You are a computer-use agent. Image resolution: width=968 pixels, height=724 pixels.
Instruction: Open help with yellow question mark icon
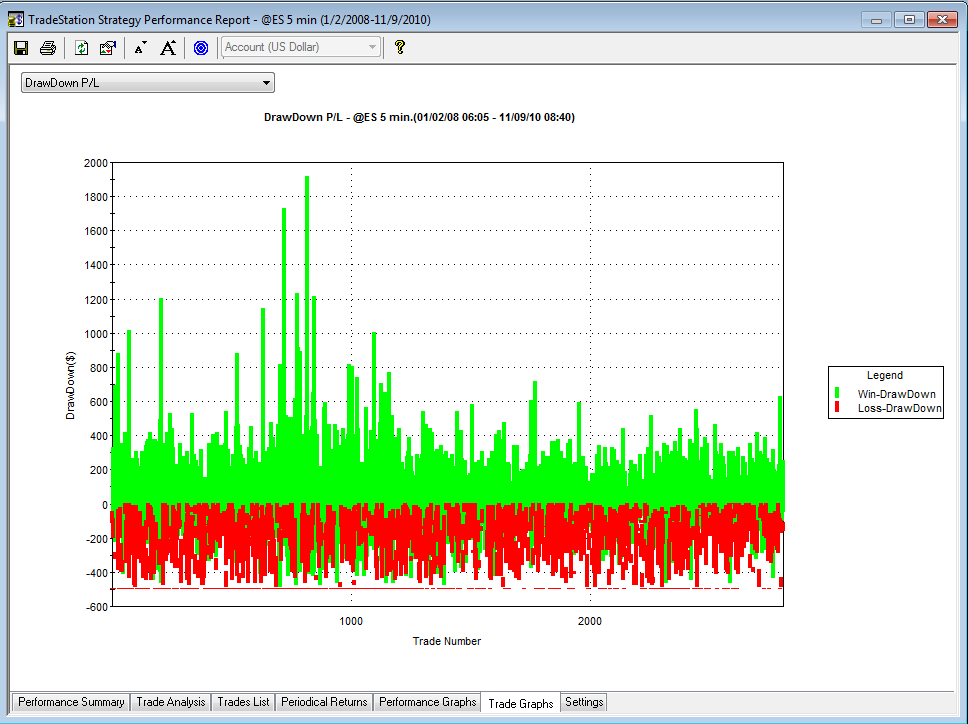[x=399, y=47]
